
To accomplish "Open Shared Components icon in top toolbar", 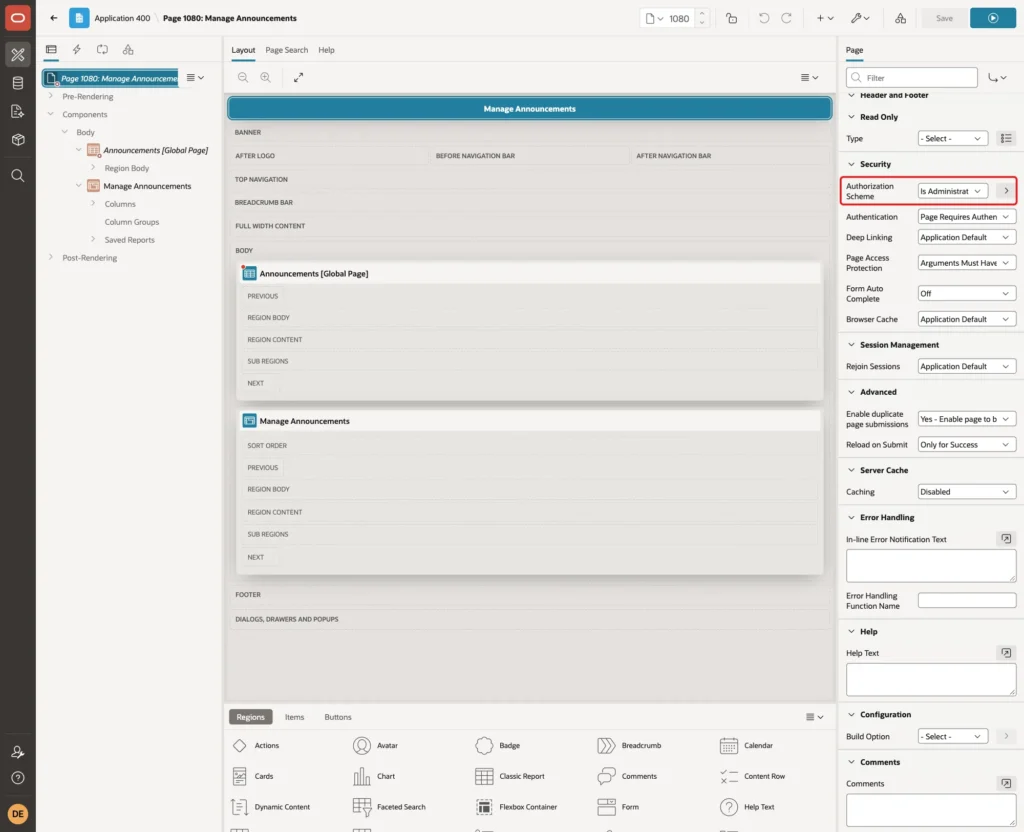I will coord(900,18).
